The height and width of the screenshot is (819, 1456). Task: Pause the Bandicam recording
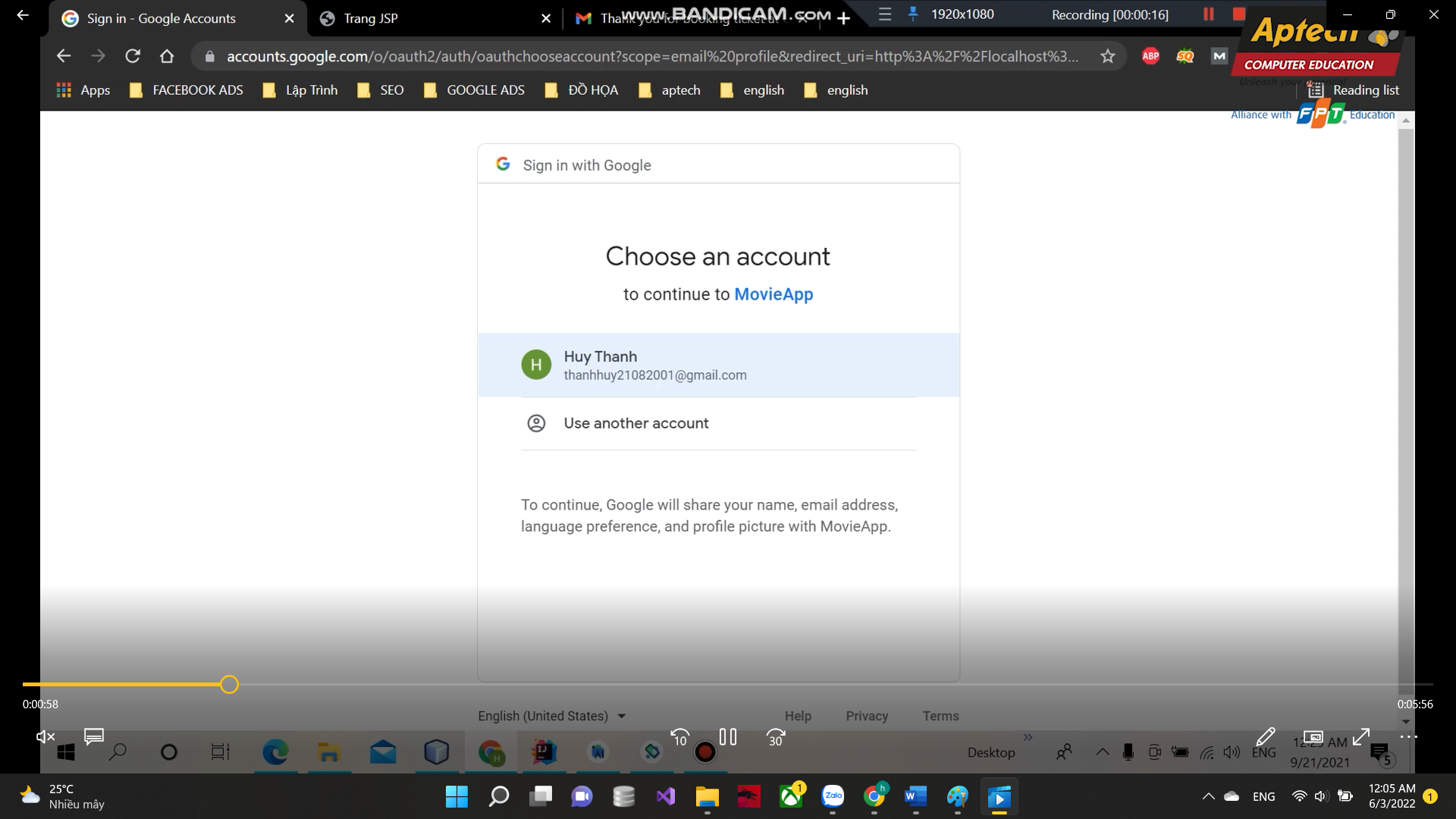tap(1209, 14)
